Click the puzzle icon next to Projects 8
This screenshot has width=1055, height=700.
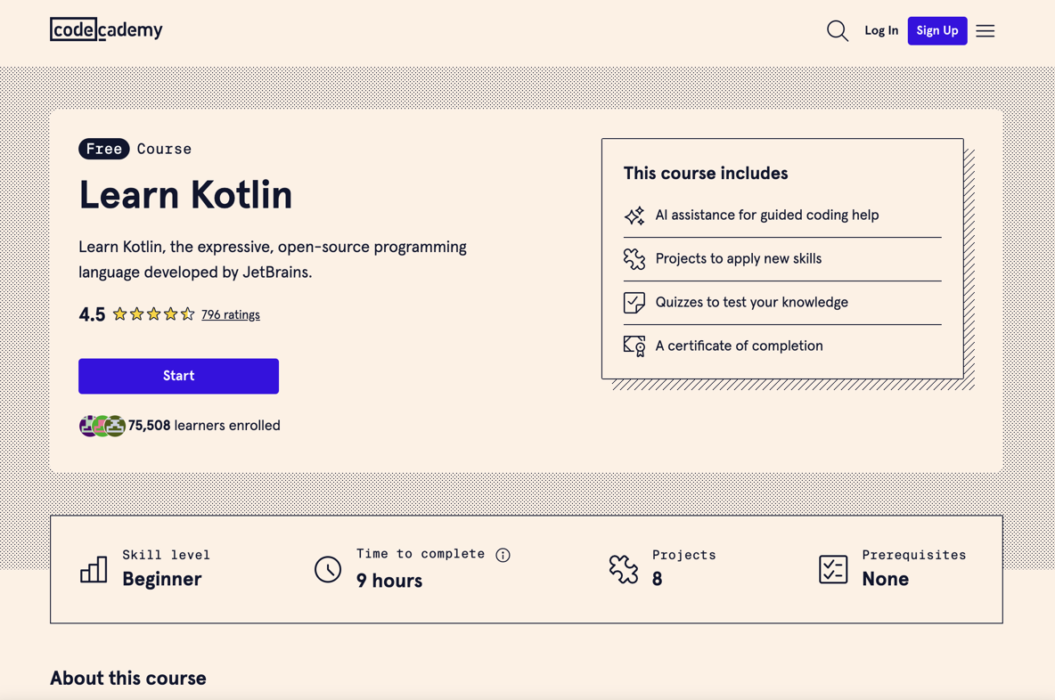pyautogui.click(x=623, y=569)
